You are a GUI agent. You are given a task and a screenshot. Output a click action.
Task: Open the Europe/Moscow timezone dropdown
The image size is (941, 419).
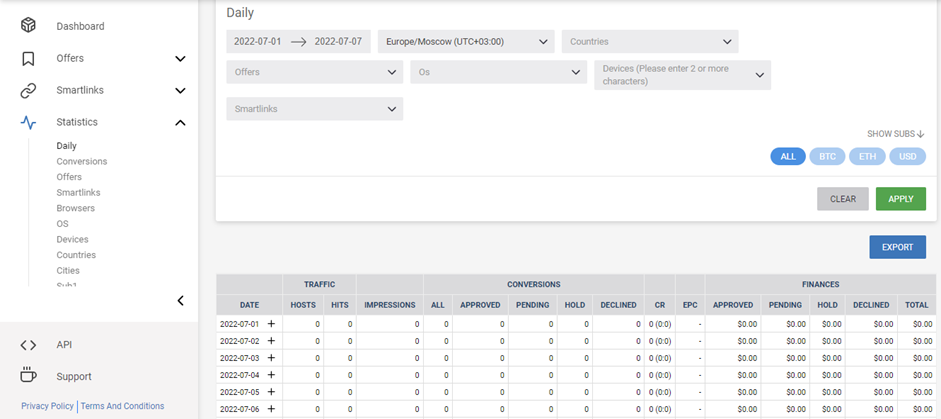465,42
